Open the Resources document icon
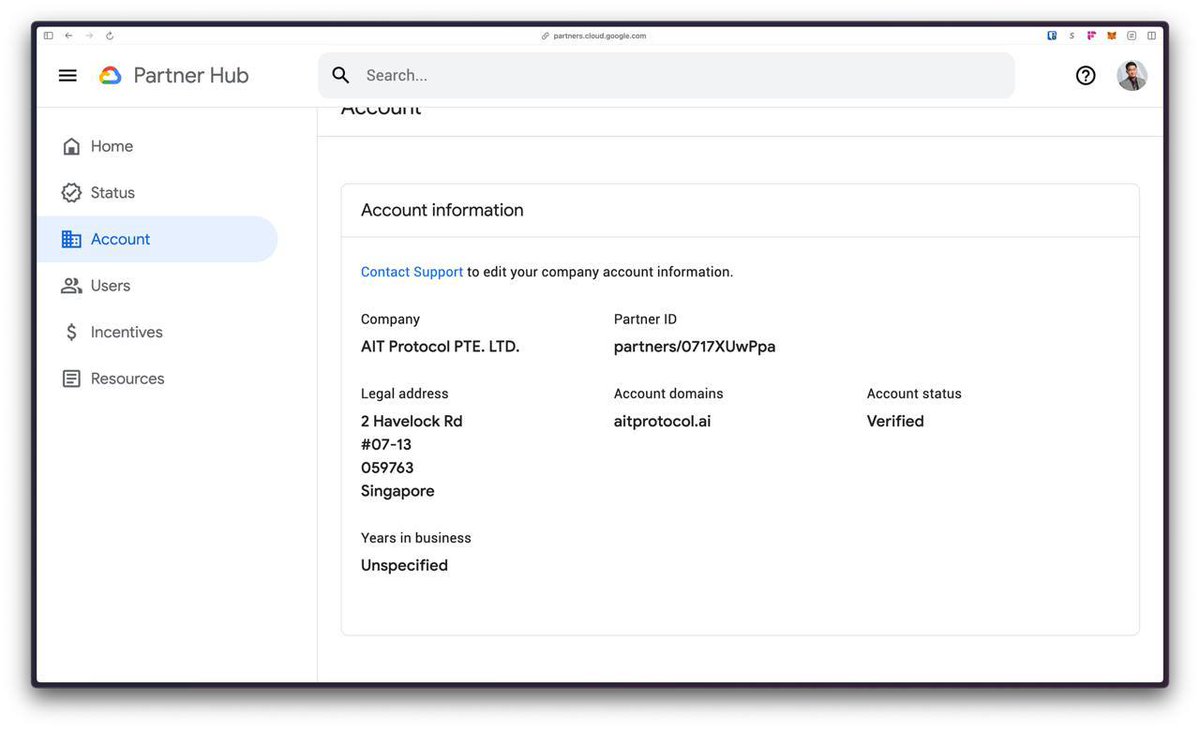This screenshot has width=1200, height=729. point(71,378)
